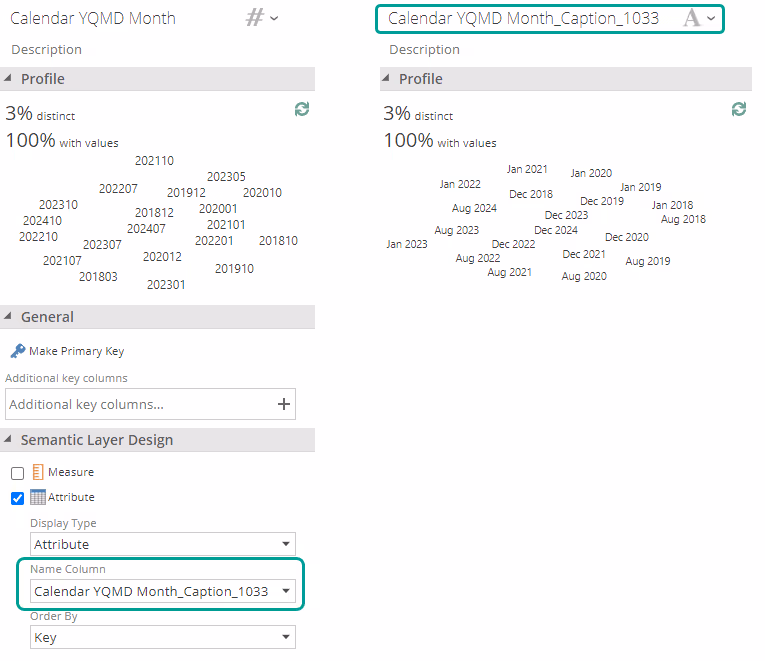Refresh the right Caption column profile
The image size is (765, 661).
point(739,109)
